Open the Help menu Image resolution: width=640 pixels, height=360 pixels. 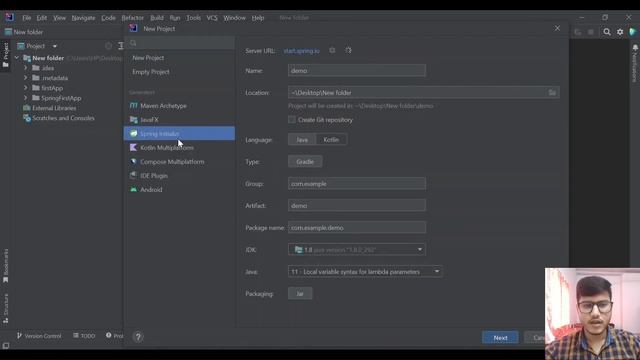point(258,18)
